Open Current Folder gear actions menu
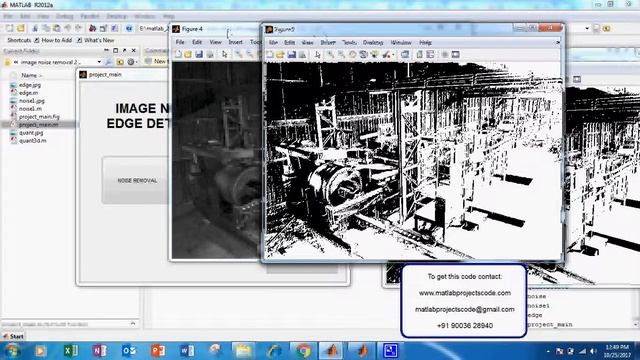The width and height of the screenshot is (640, 360). pos(131,62)
